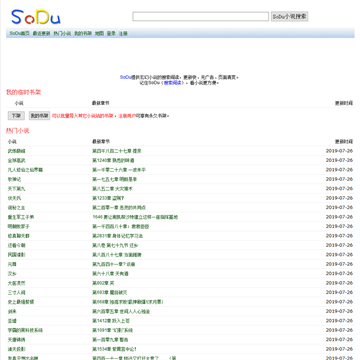Image resolution: width=360 pixels, height=360 pixels.
Task: Open the 第六十八章 chapter link in 汉乡 row
Action: (x=110, y=274)
